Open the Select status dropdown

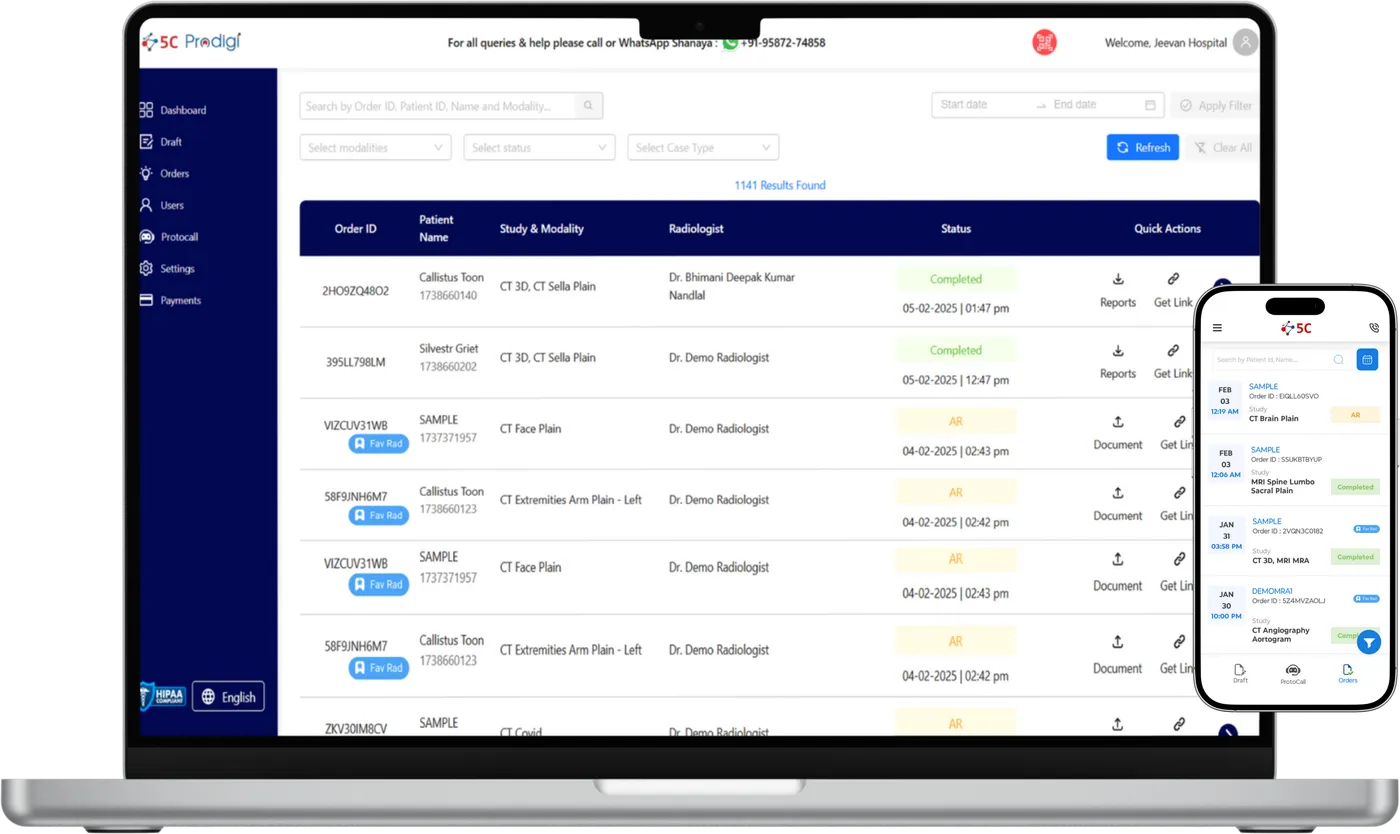click(538, 147)
